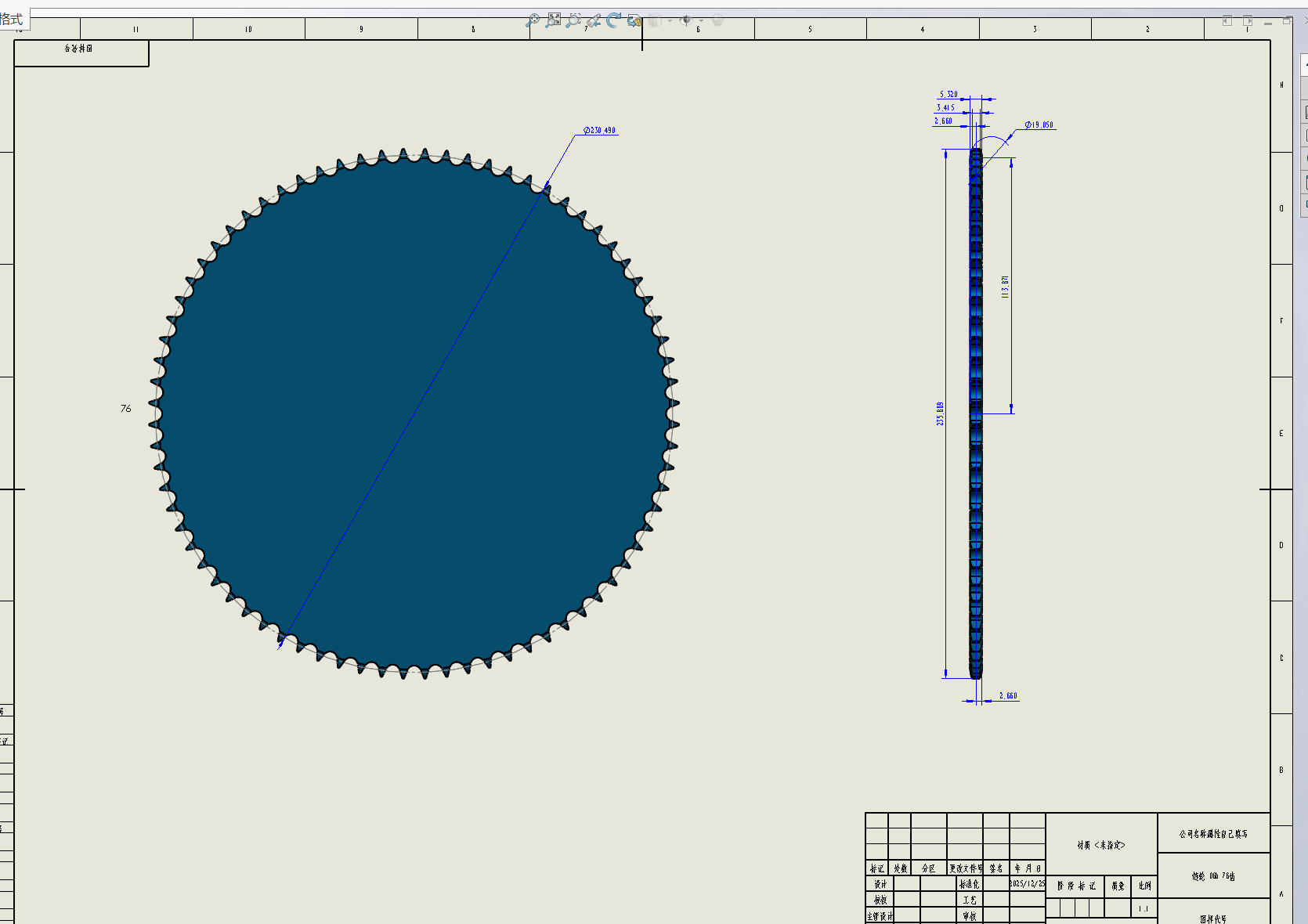Restore down the drawing document window
This screenshot has height=924, width=1308.
pos(1288,20)
